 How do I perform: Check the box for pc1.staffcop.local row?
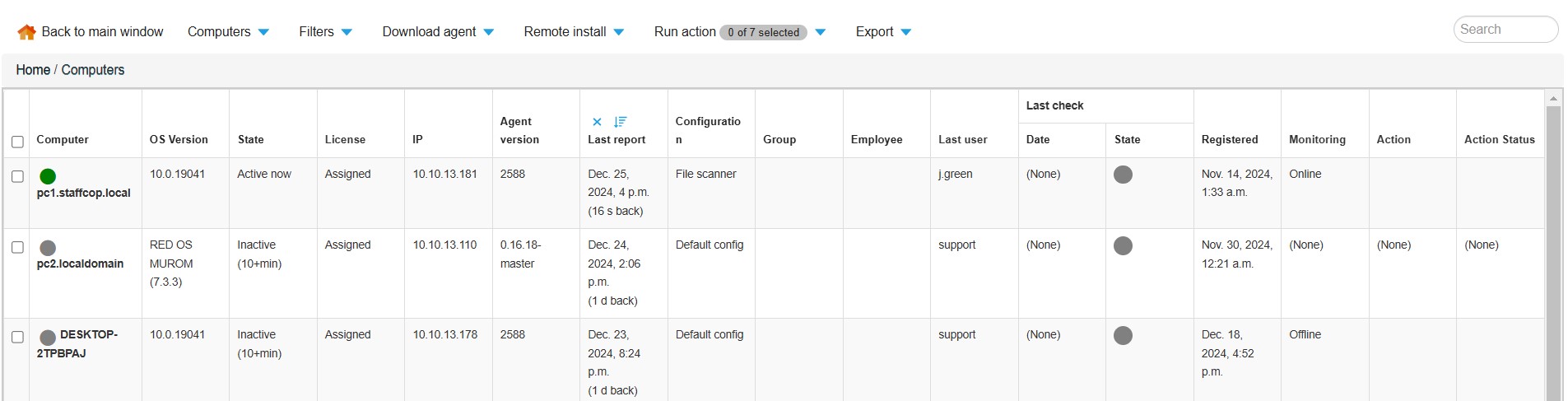pyautogui.click(x=17, y=176)
